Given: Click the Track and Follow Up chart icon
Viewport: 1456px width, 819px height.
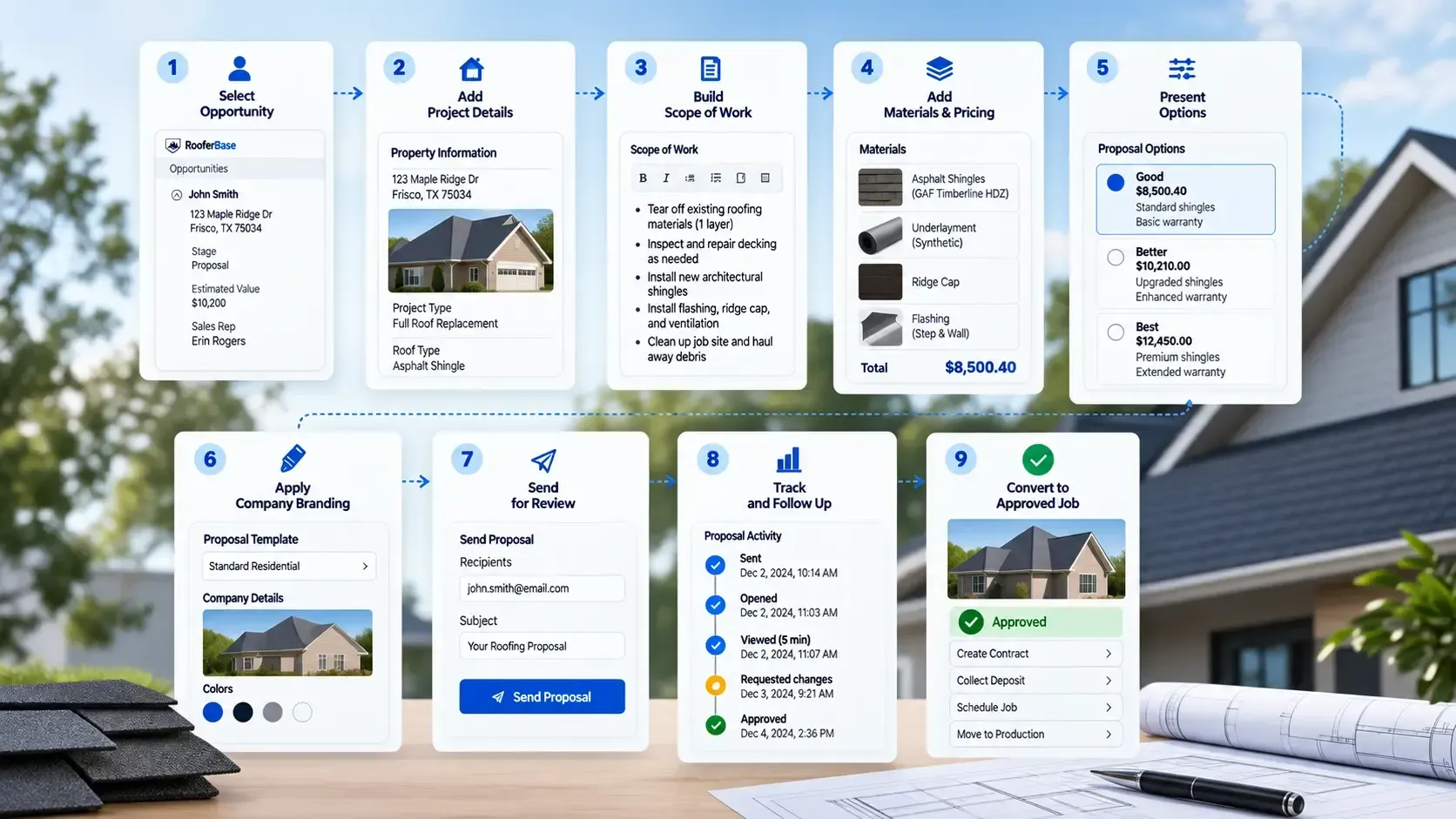Looking at the screenshot, I should (x=788, y=460).
